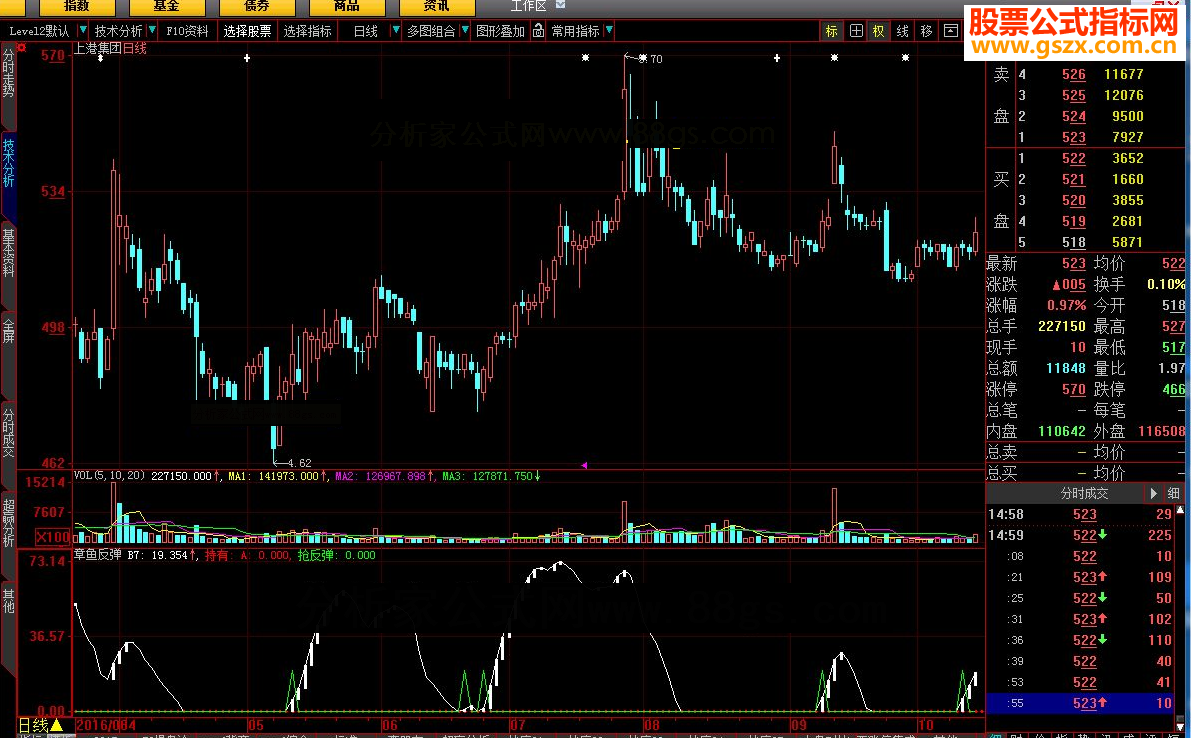Click the F10资料 button
1191x738 pixels.
[x=188, y=31]
